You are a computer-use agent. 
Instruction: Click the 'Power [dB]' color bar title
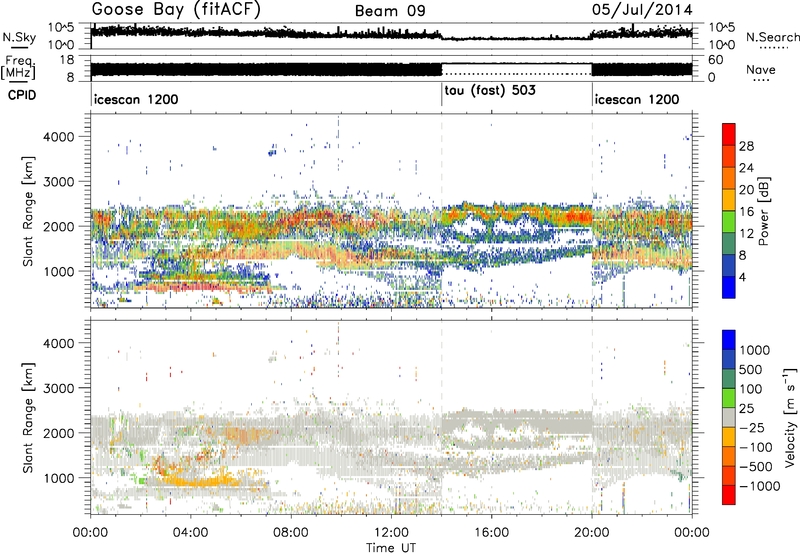[x=763, y=211]
